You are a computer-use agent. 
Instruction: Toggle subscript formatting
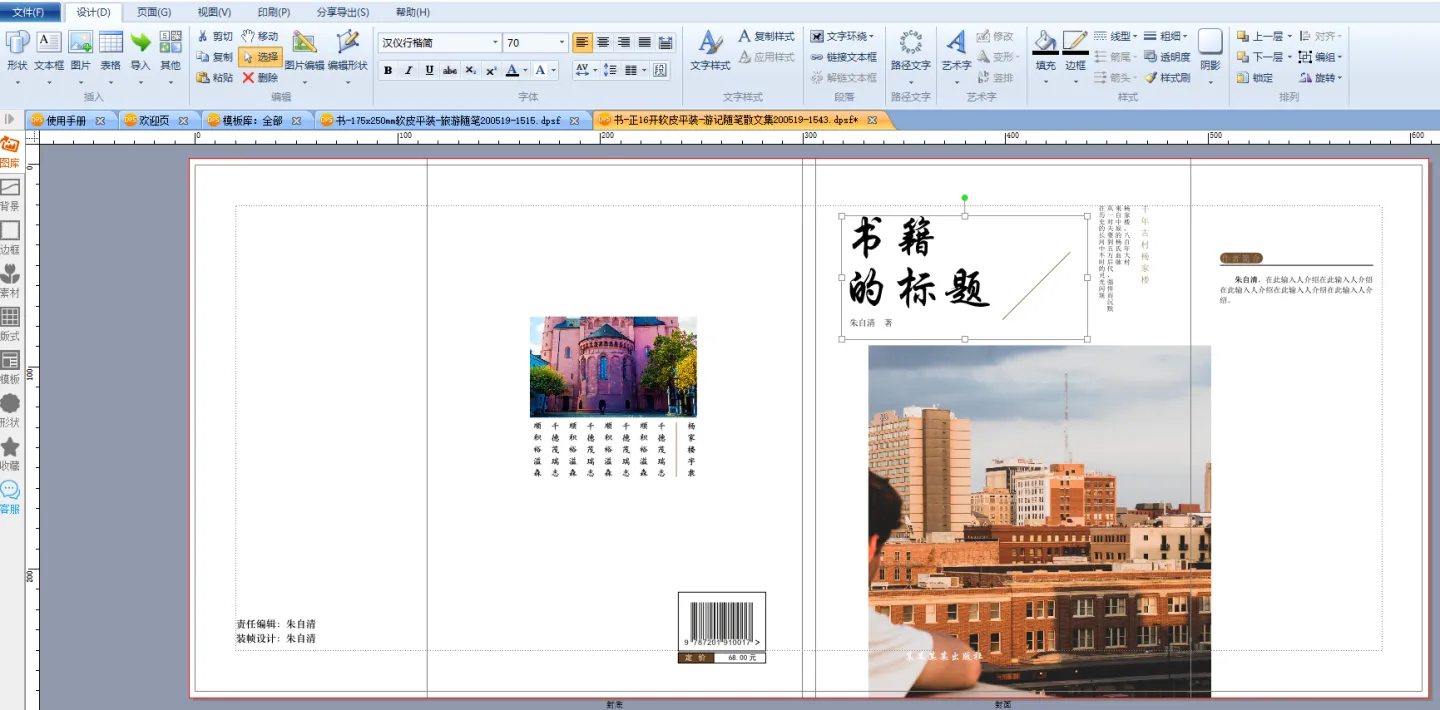point(471,70)
